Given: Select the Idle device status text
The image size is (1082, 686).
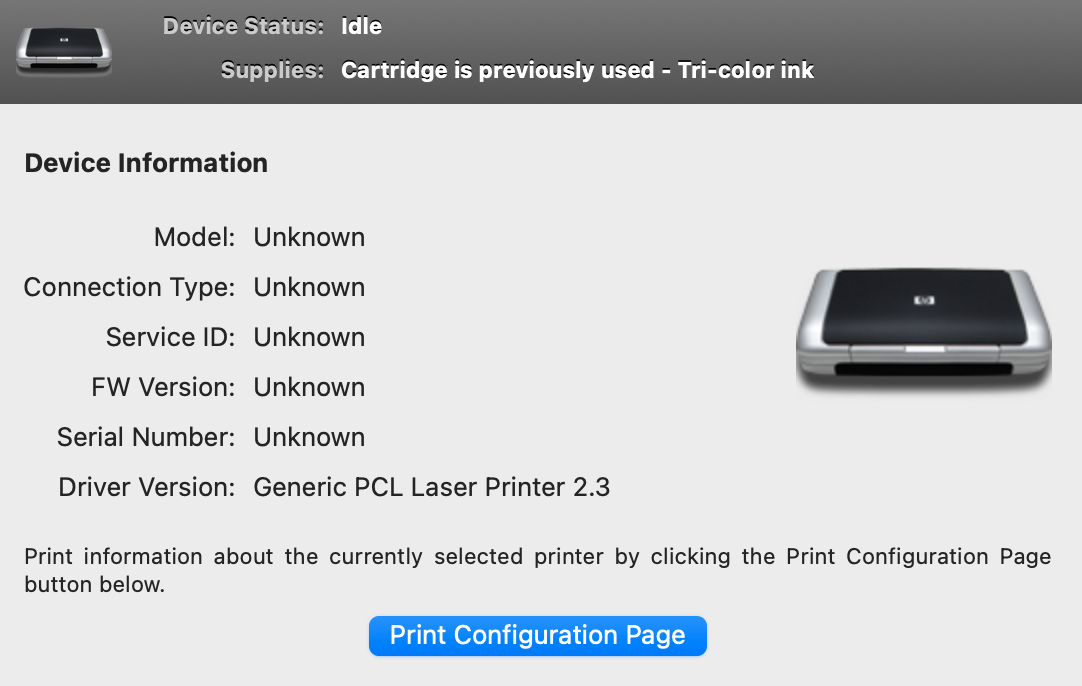Looking at the screenshot, I should coord(361,26).
